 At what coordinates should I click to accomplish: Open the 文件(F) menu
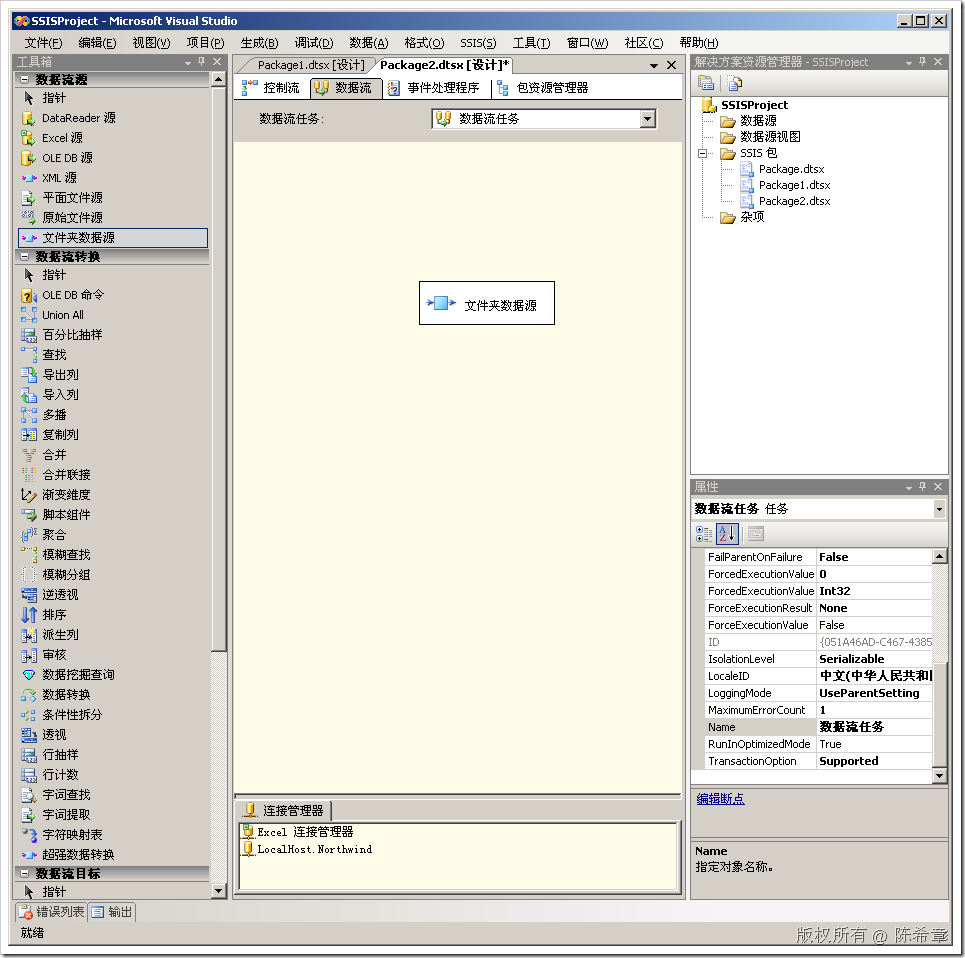pos(43,42)
